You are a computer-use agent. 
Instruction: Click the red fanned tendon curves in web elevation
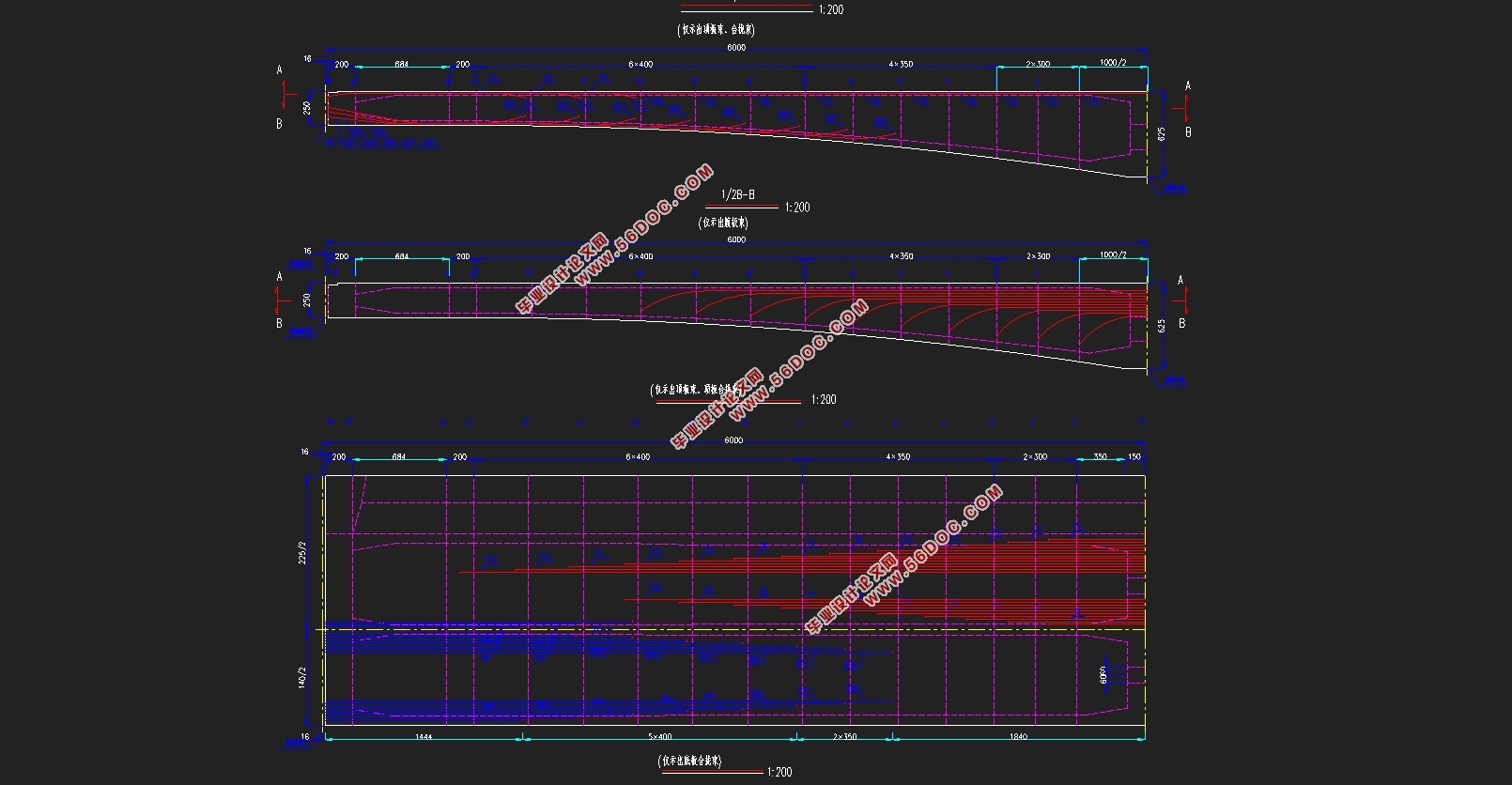892,312
